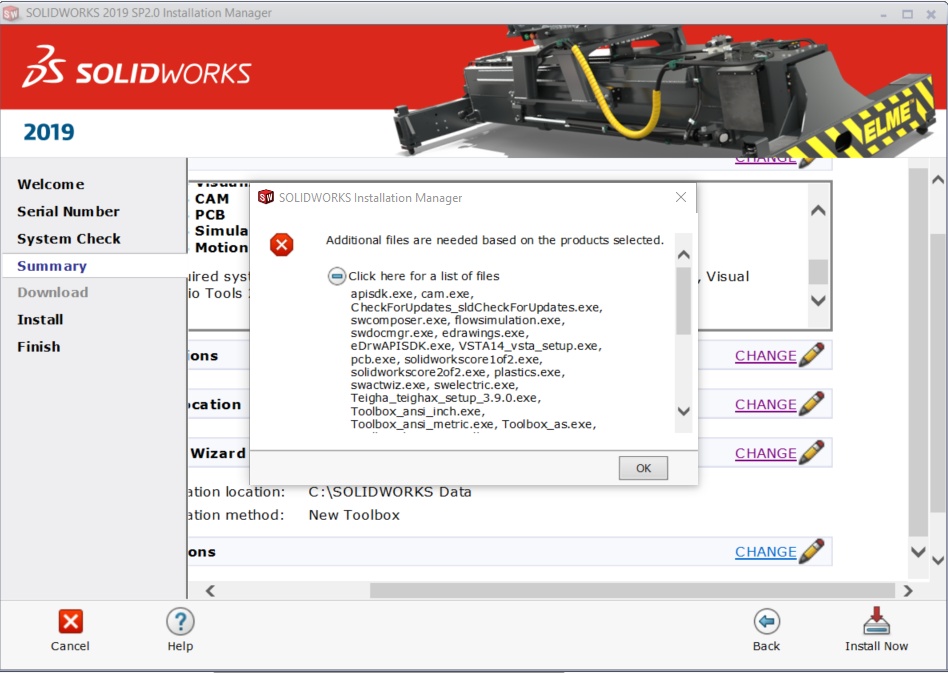
Task: Select System Check step in the sidebar
Action: (x=69, y=239)
